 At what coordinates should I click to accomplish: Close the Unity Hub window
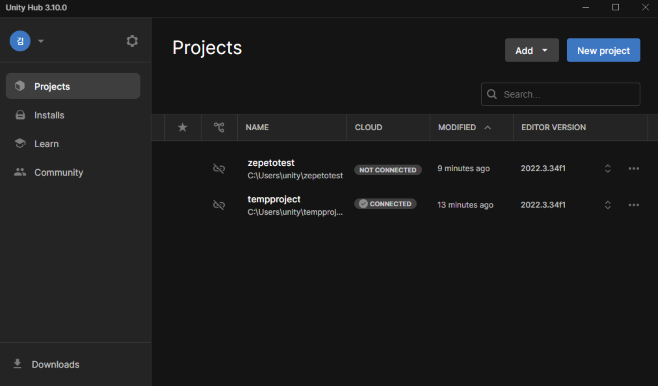point(645,8)
